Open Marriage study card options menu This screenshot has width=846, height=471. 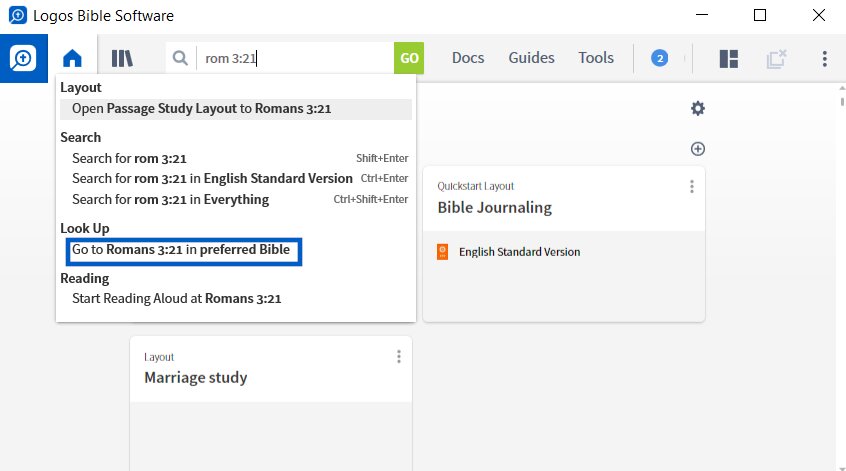pyautogui.click(x=399, y=357)
